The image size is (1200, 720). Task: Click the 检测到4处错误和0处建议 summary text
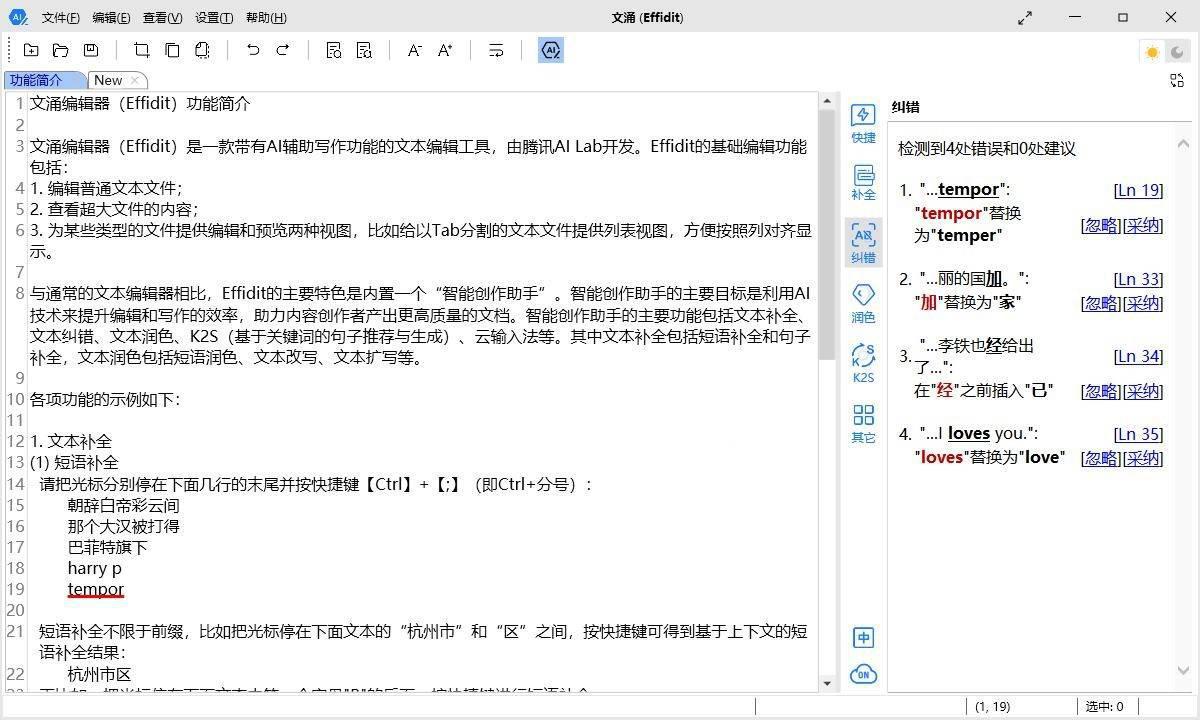[986, 148]
